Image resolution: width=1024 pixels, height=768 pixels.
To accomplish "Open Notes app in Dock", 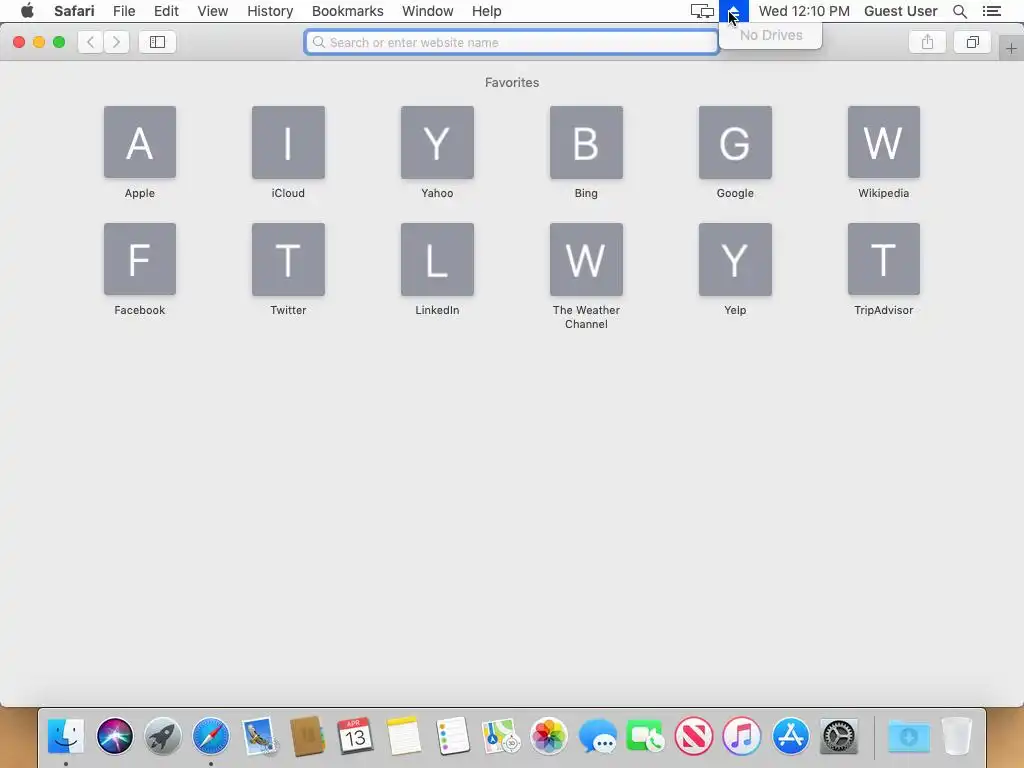I will 404,736.
